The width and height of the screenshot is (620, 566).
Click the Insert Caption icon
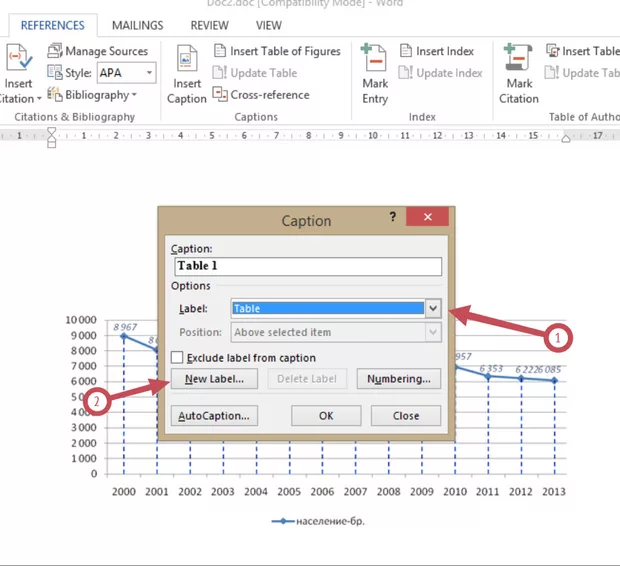pos(186,60)
